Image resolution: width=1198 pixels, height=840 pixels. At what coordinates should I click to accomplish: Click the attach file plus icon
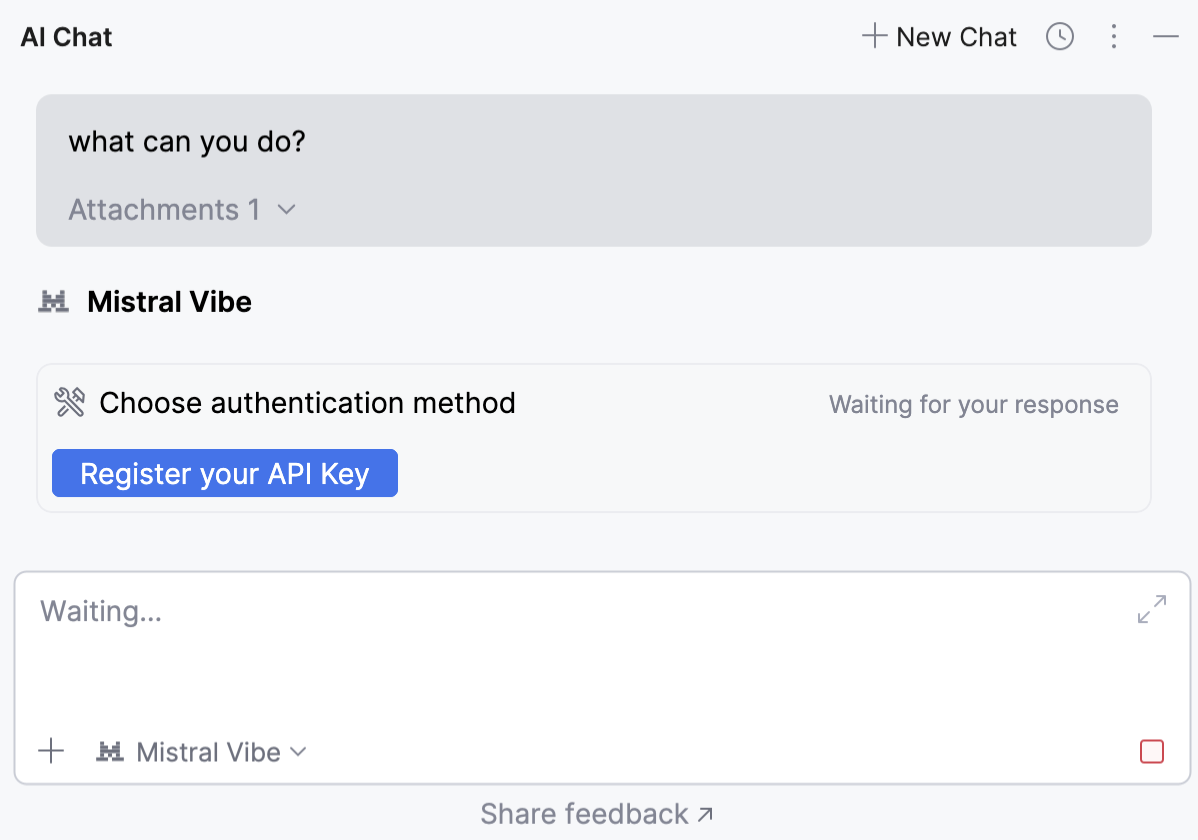[x=51, y=751]
